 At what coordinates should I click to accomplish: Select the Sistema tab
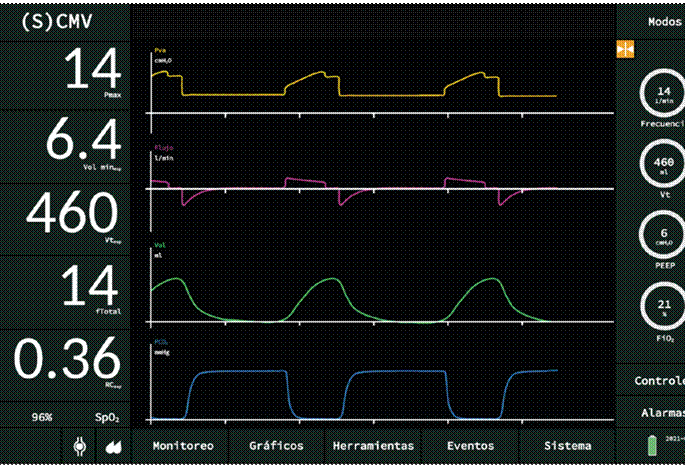pos(567,446)
